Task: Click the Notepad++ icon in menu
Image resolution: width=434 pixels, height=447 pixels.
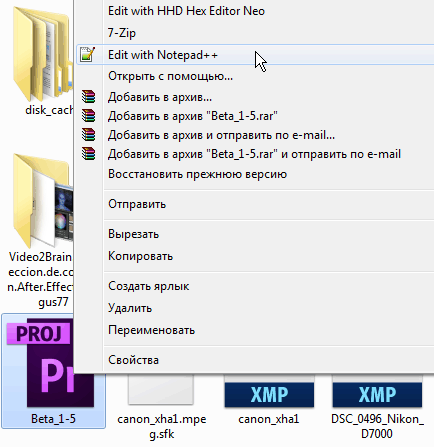Action: click(x=88, y=55)
